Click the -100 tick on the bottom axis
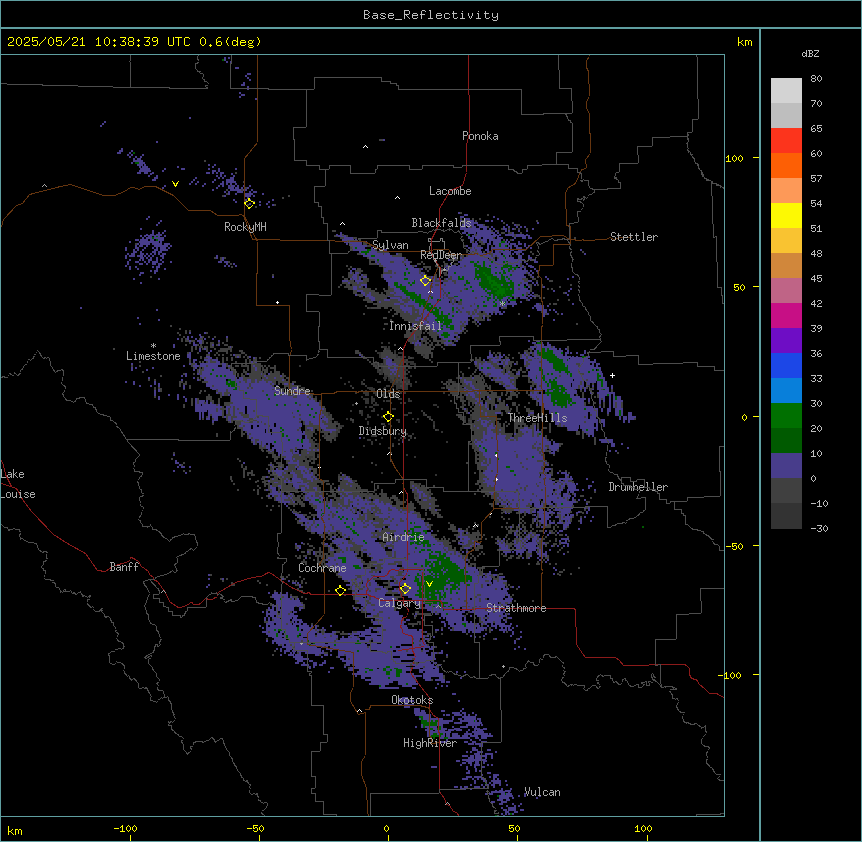This screenshot has height=842, width=862. click(125, 829)
